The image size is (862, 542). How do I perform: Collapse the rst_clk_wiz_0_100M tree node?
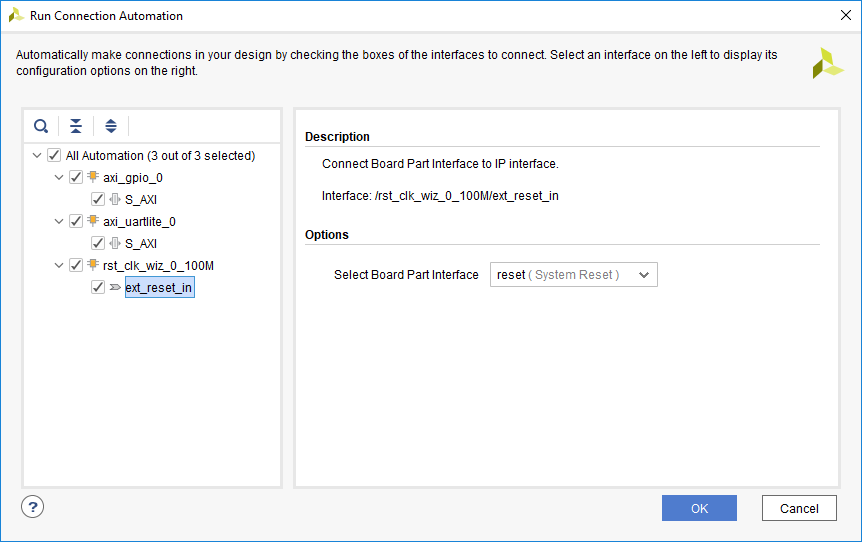[59, 265]
